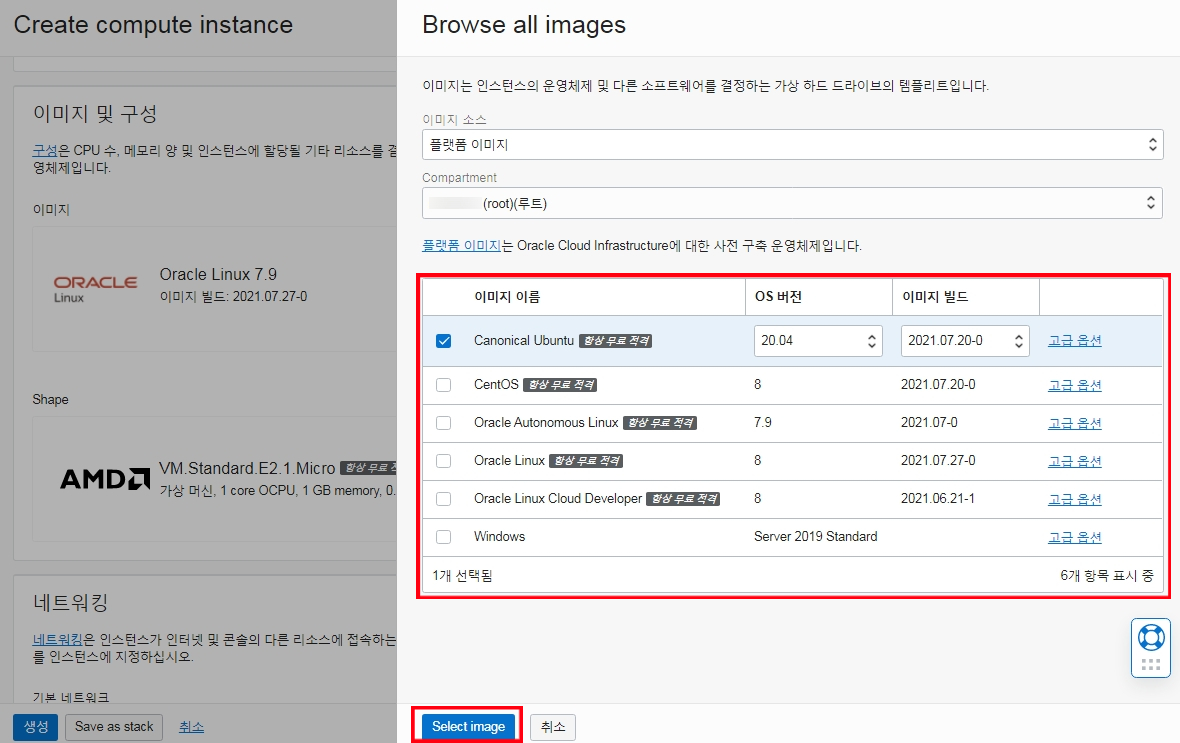1180x743 pixels.
Task: Select the Oracle Linux row checkbox
Action: [x=444, y=461]
